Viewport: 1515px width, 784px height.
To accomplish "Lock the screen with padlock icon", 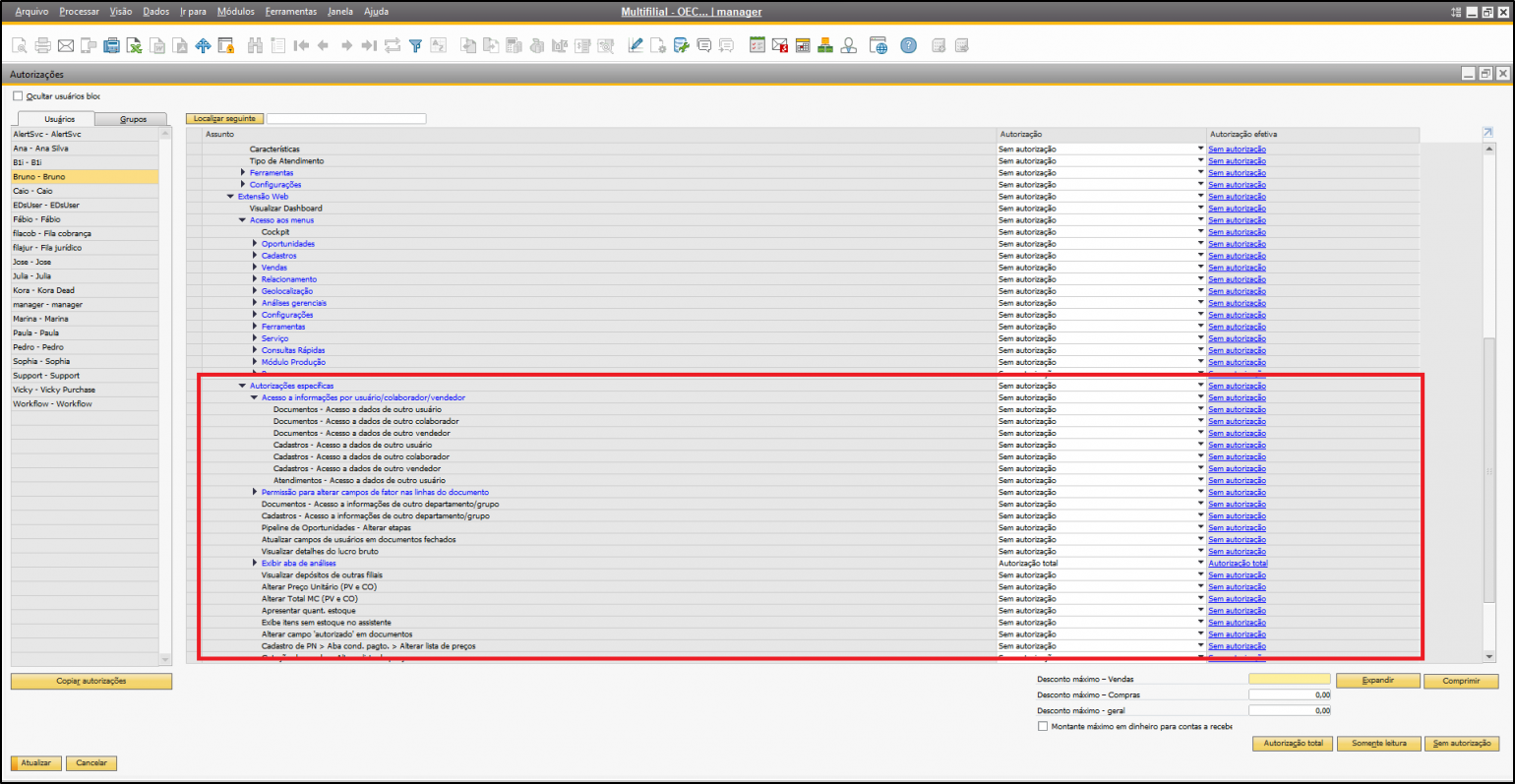I will 226,45.
